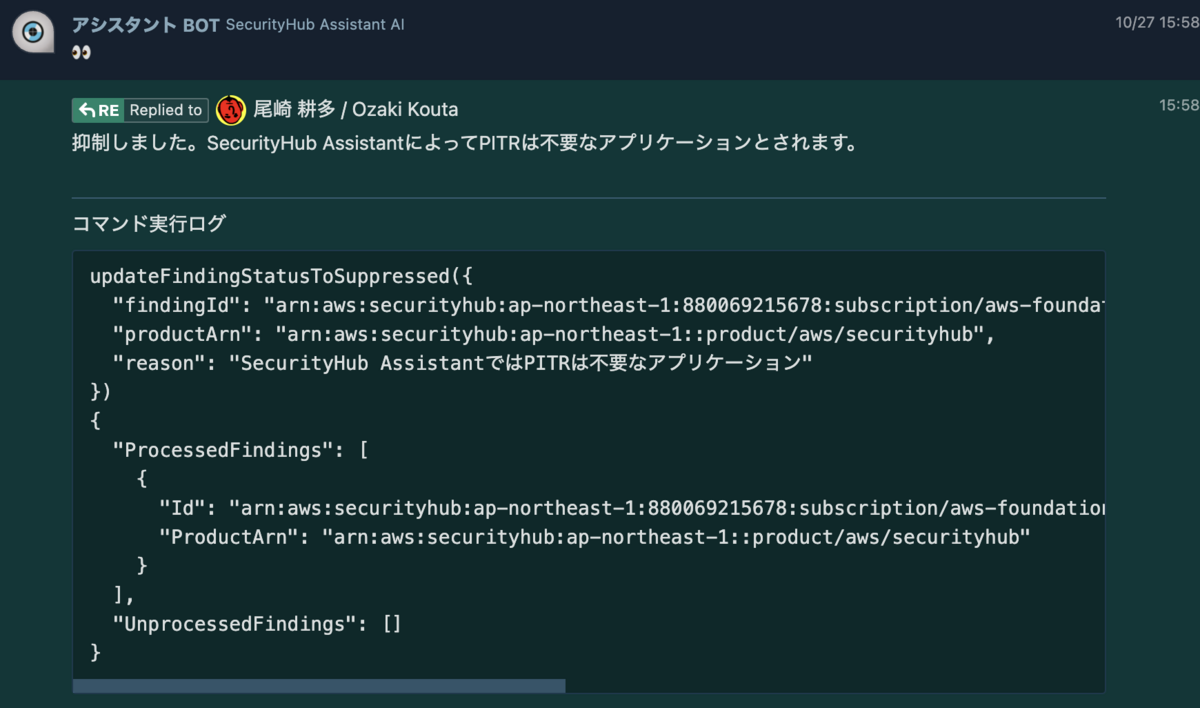Click the code block's horizontal scrollbar
Viewport: 1200px width, 708px height.
318,686
